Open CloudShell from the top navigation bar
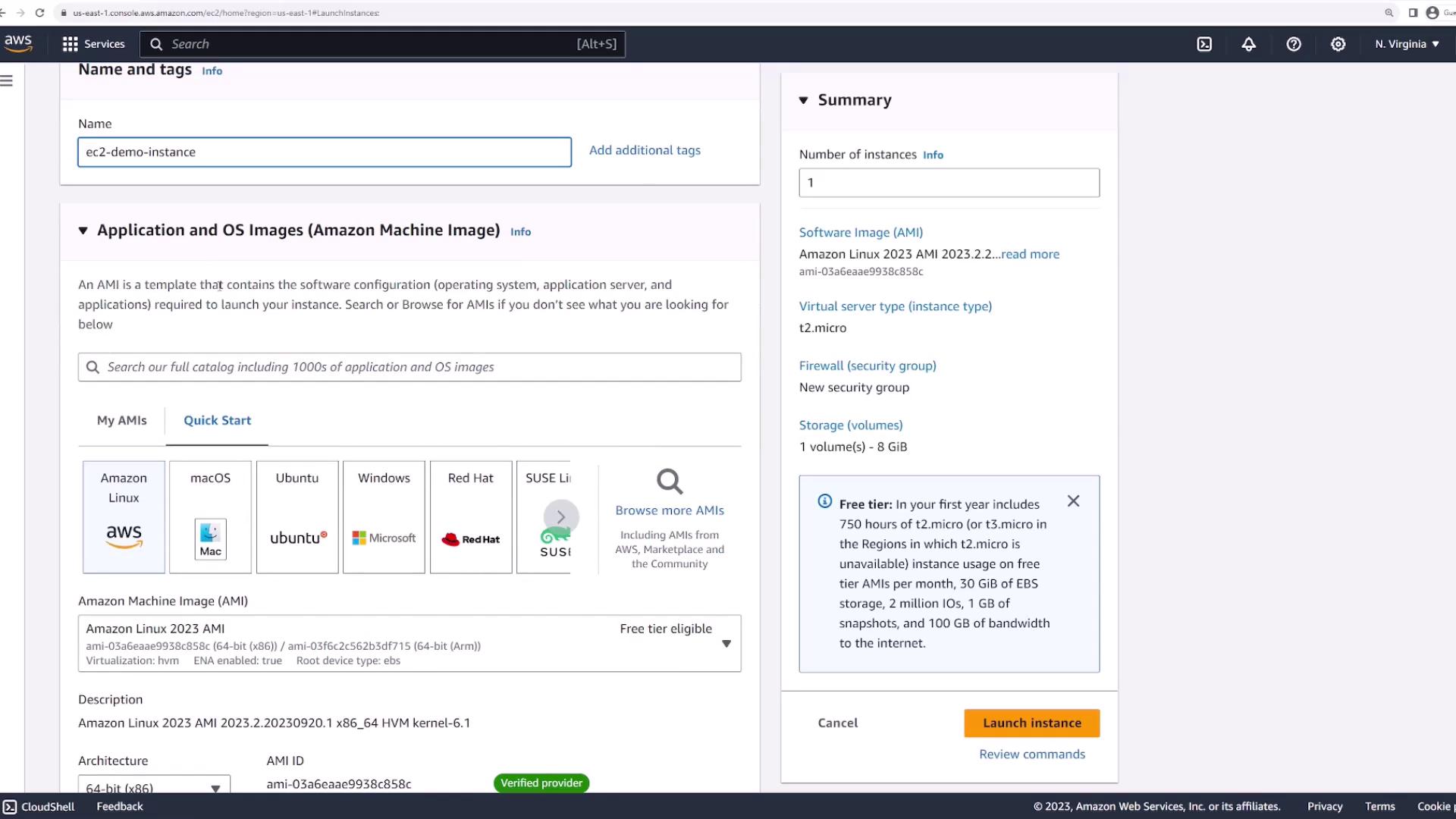 tap(1204, 44)
